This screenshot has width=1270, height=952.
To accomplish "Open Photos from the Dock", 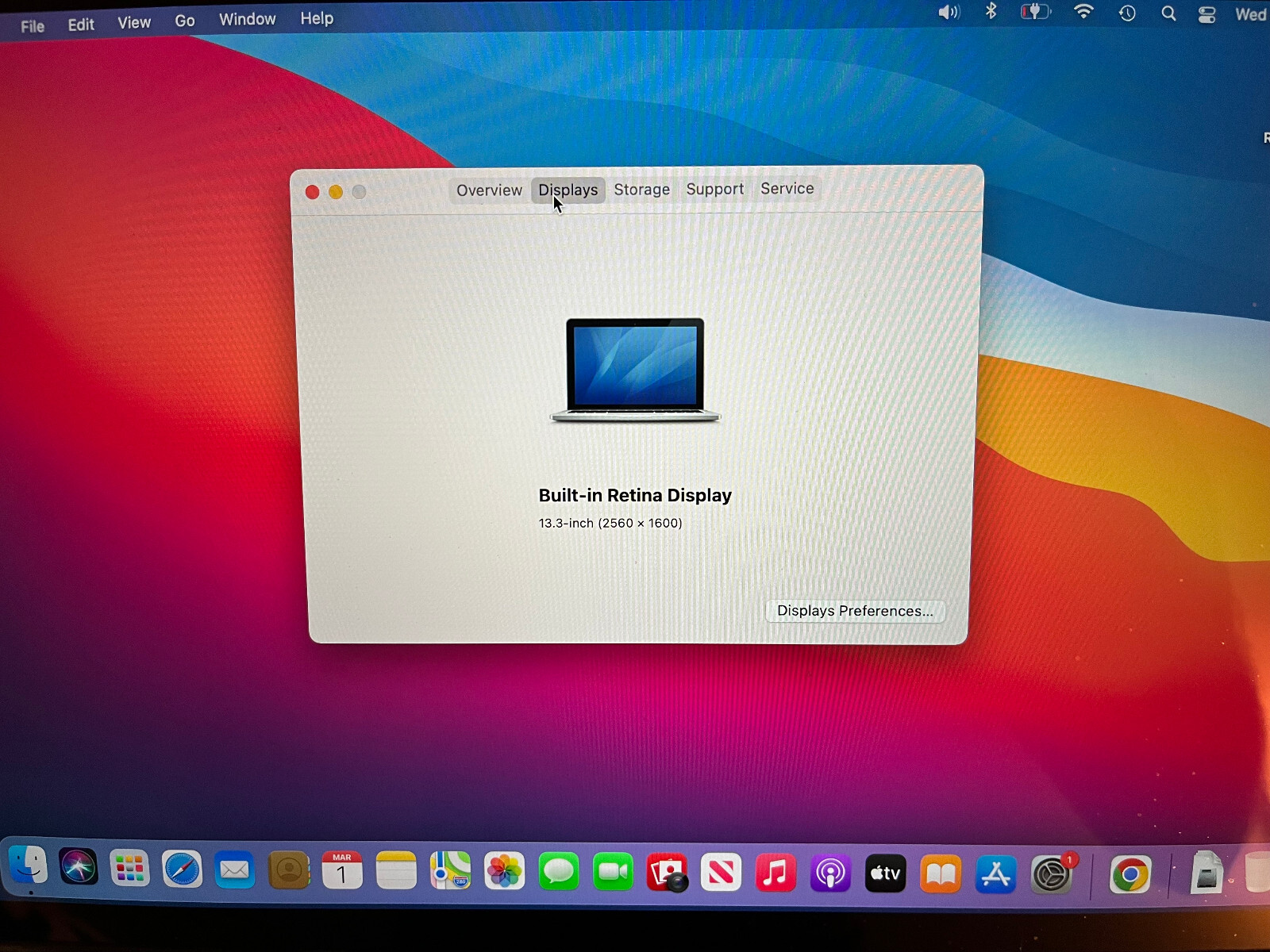I will click(x=504, y=872).
